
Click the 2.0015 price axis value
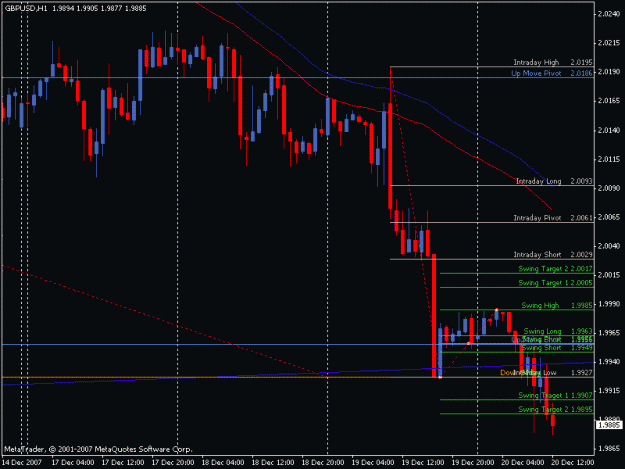coord(609,275)
